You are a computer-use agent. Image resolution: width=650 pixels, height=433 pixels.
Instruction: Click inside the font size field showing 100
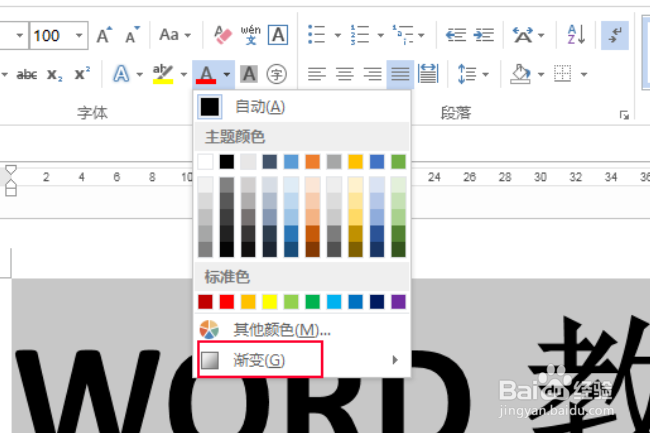coord(51,35)
